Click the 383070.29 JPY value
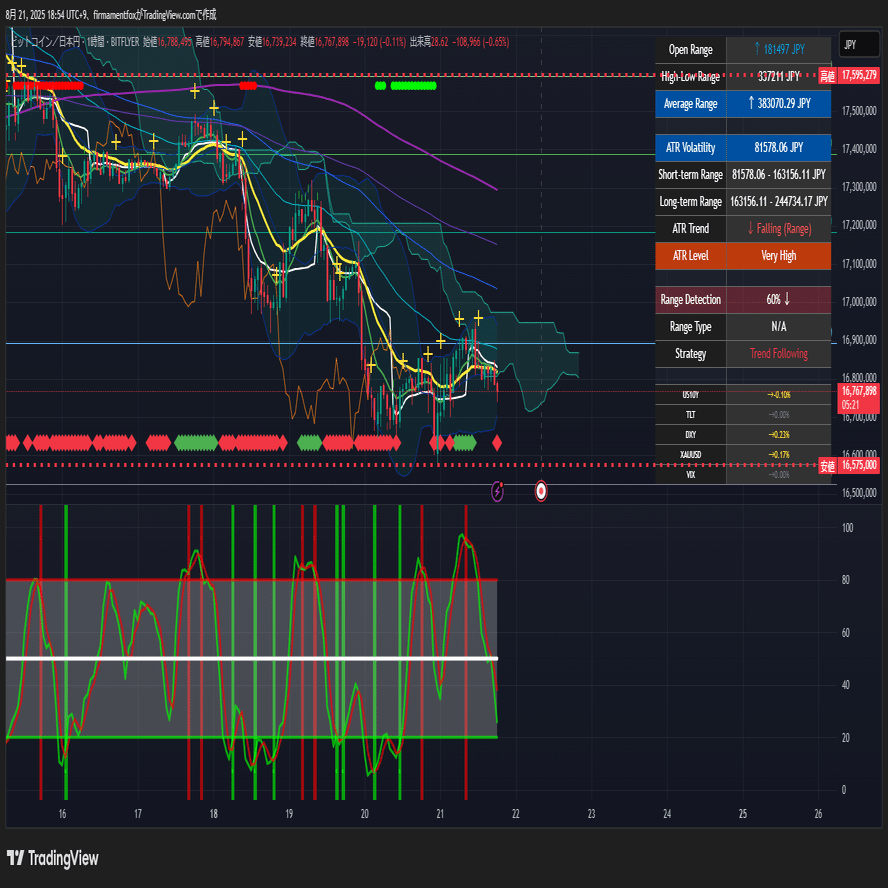 pyautogui.click(x=779, y=103)
